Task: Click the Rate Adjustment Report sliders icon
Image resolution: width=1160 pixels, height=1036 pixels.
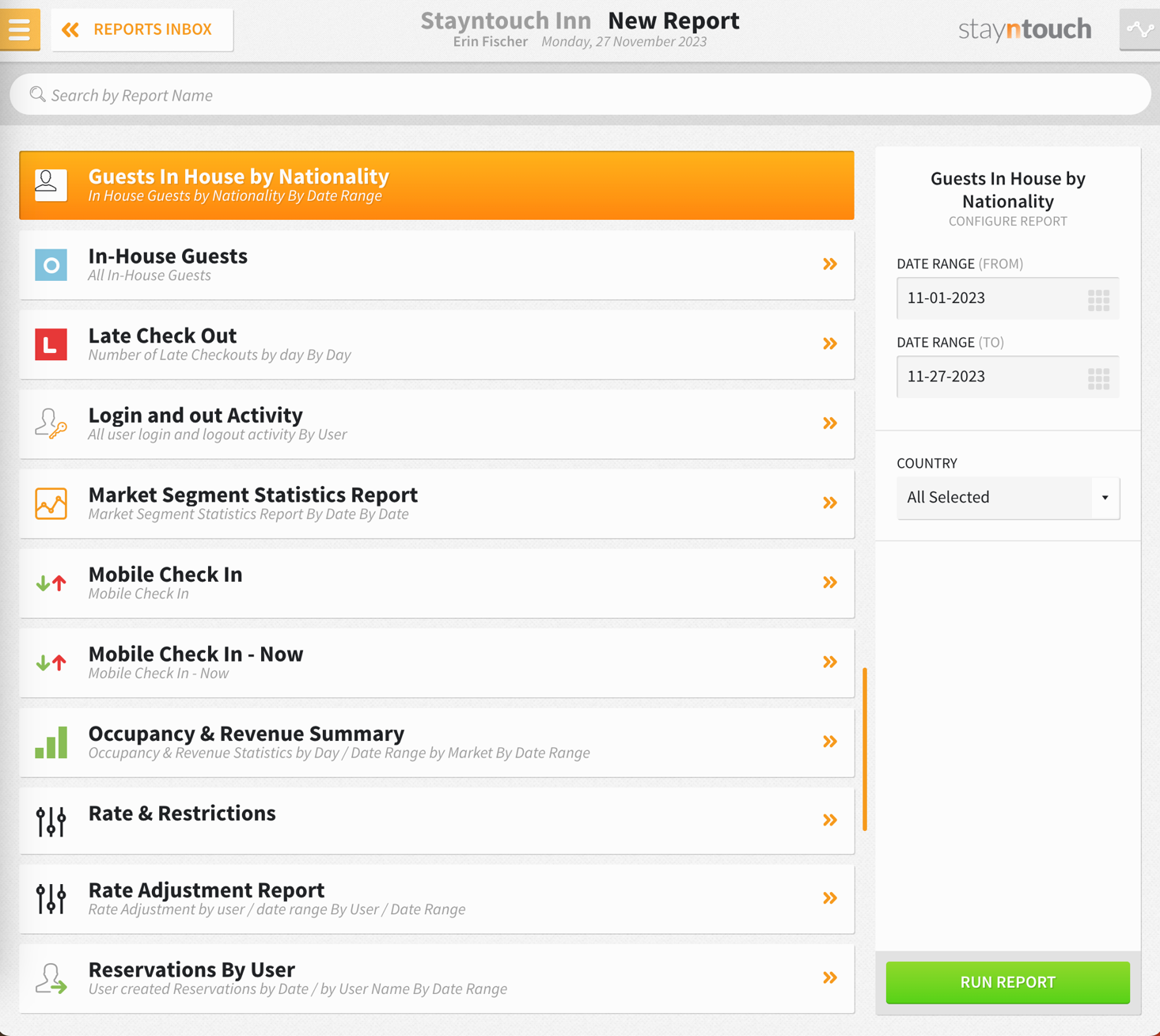Action: (51, 899)
